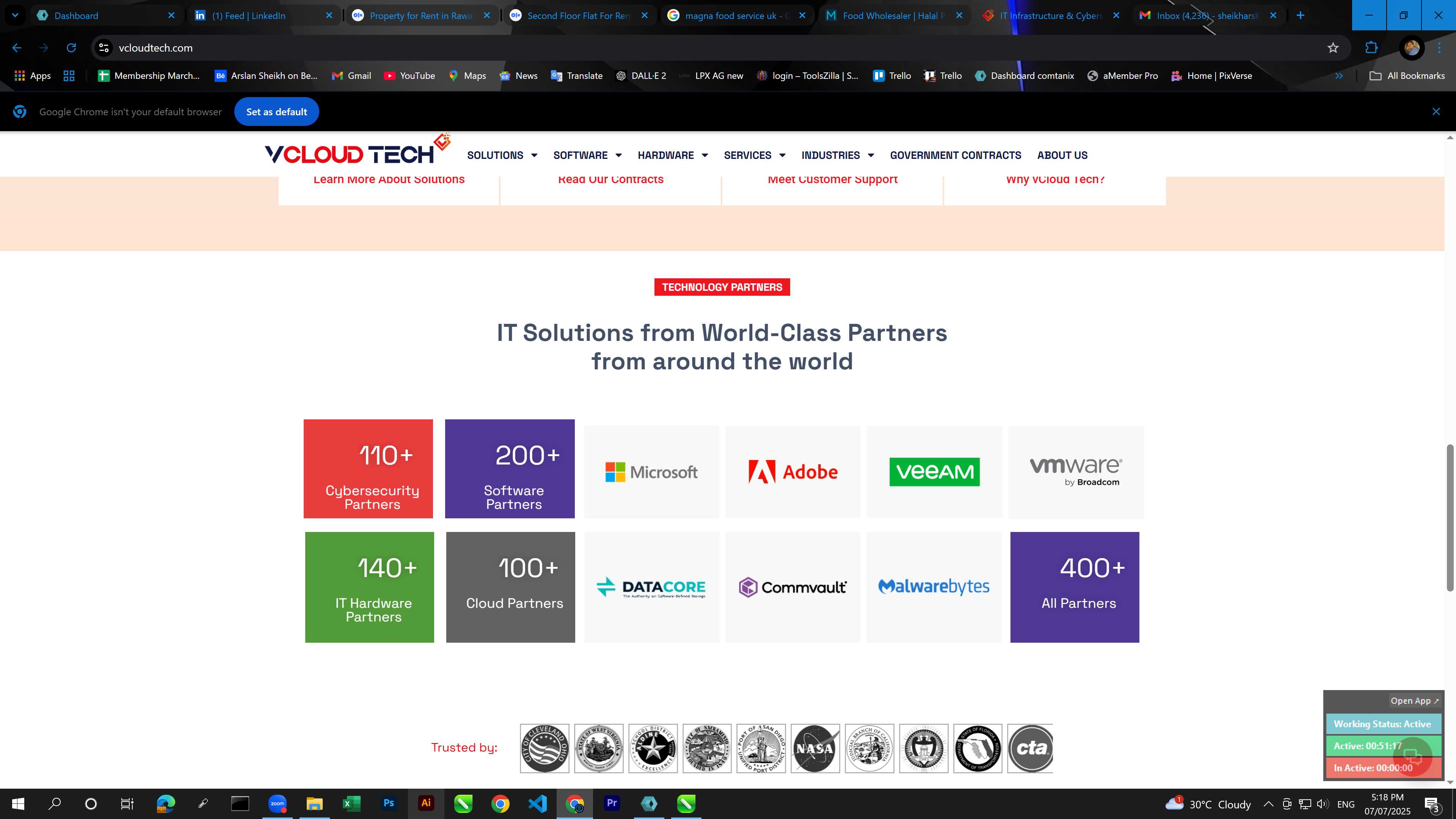
Task: Show more bookmarks with the chevron
Action: click(1339, 76)
